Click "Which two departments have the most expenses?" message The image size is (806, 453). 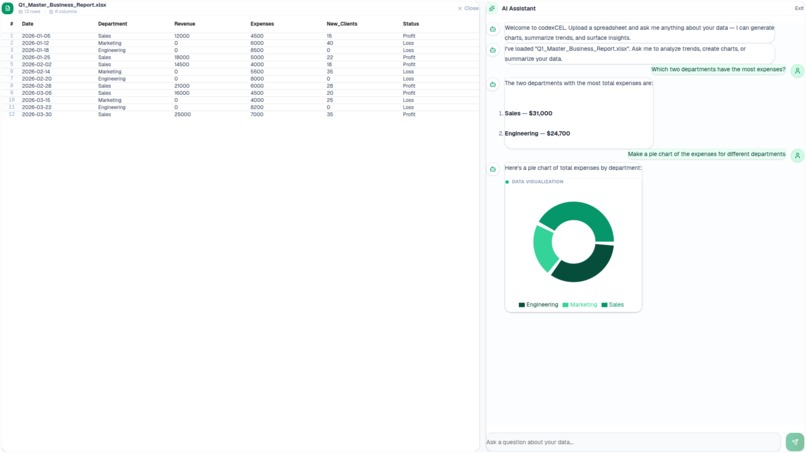pyautogui.click(x=718, y=69)
